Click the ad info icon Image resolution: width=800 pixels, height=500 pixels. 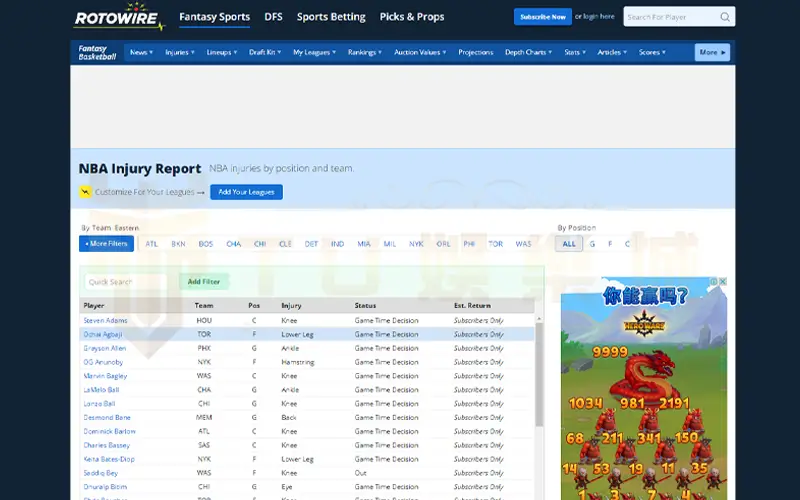pyautogui.click(x=714, y=282)
